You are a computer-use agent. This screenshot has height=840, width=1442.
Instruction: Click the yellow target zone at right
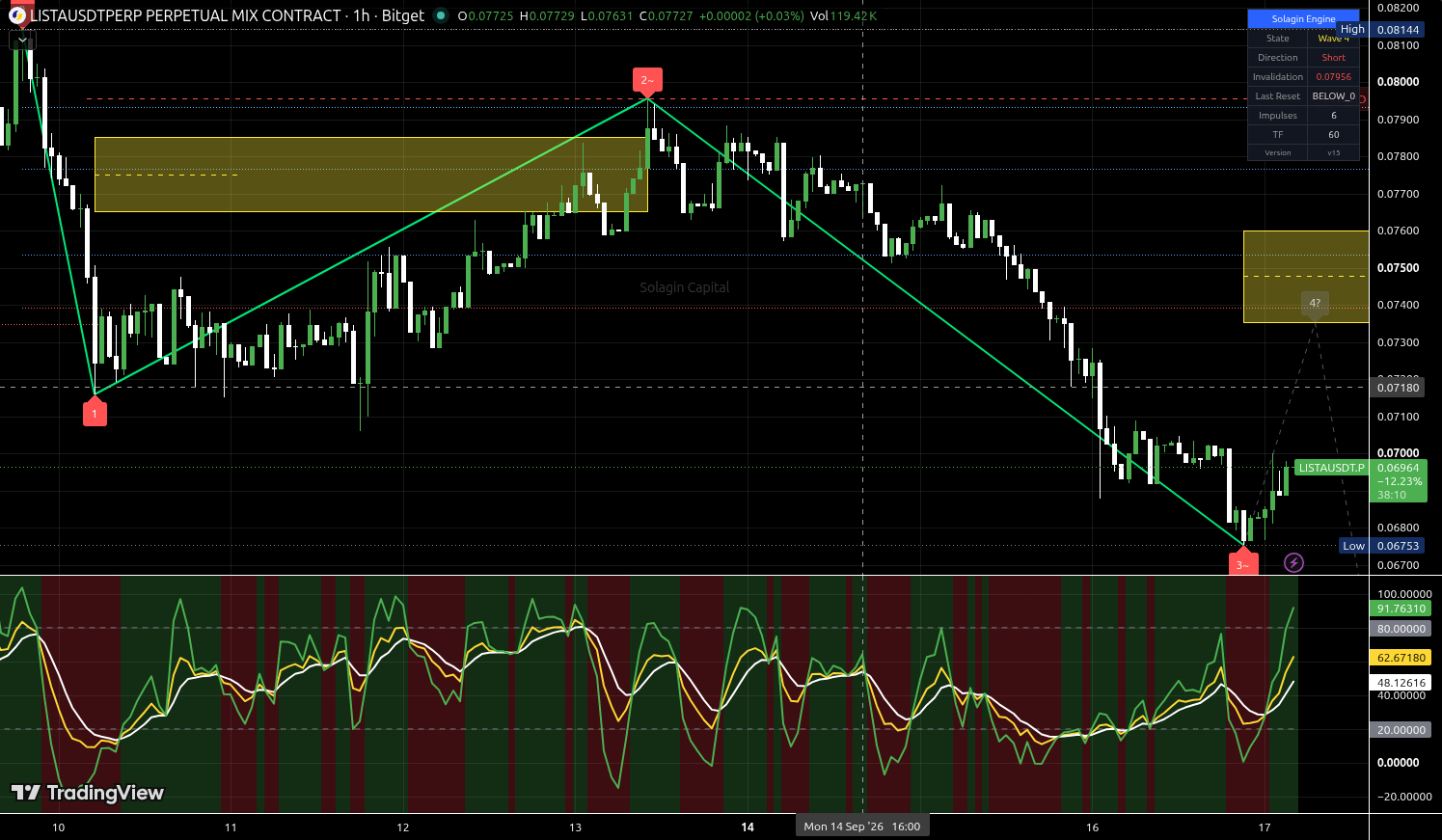1306,277
